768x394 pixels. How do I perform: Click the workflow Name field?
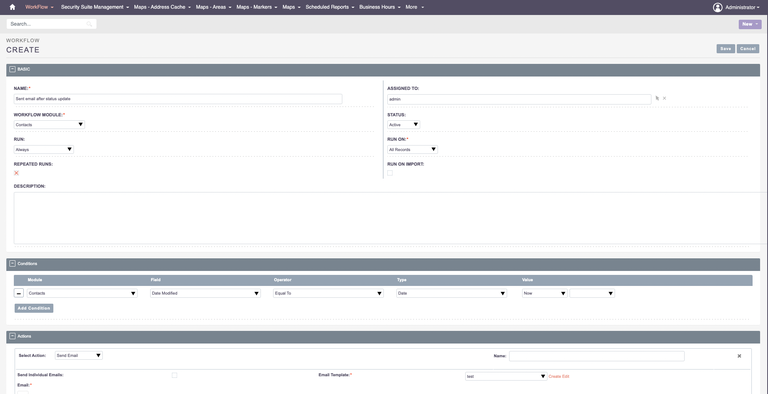point(178,99)
